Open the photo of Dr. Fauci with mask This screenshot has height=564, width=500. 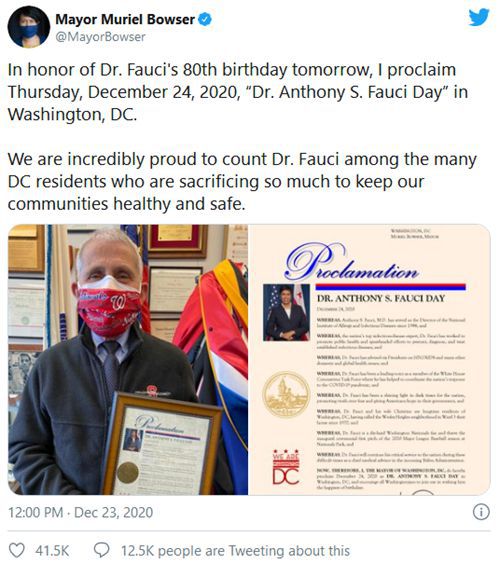pyautogui.click(x=128, y=360)
